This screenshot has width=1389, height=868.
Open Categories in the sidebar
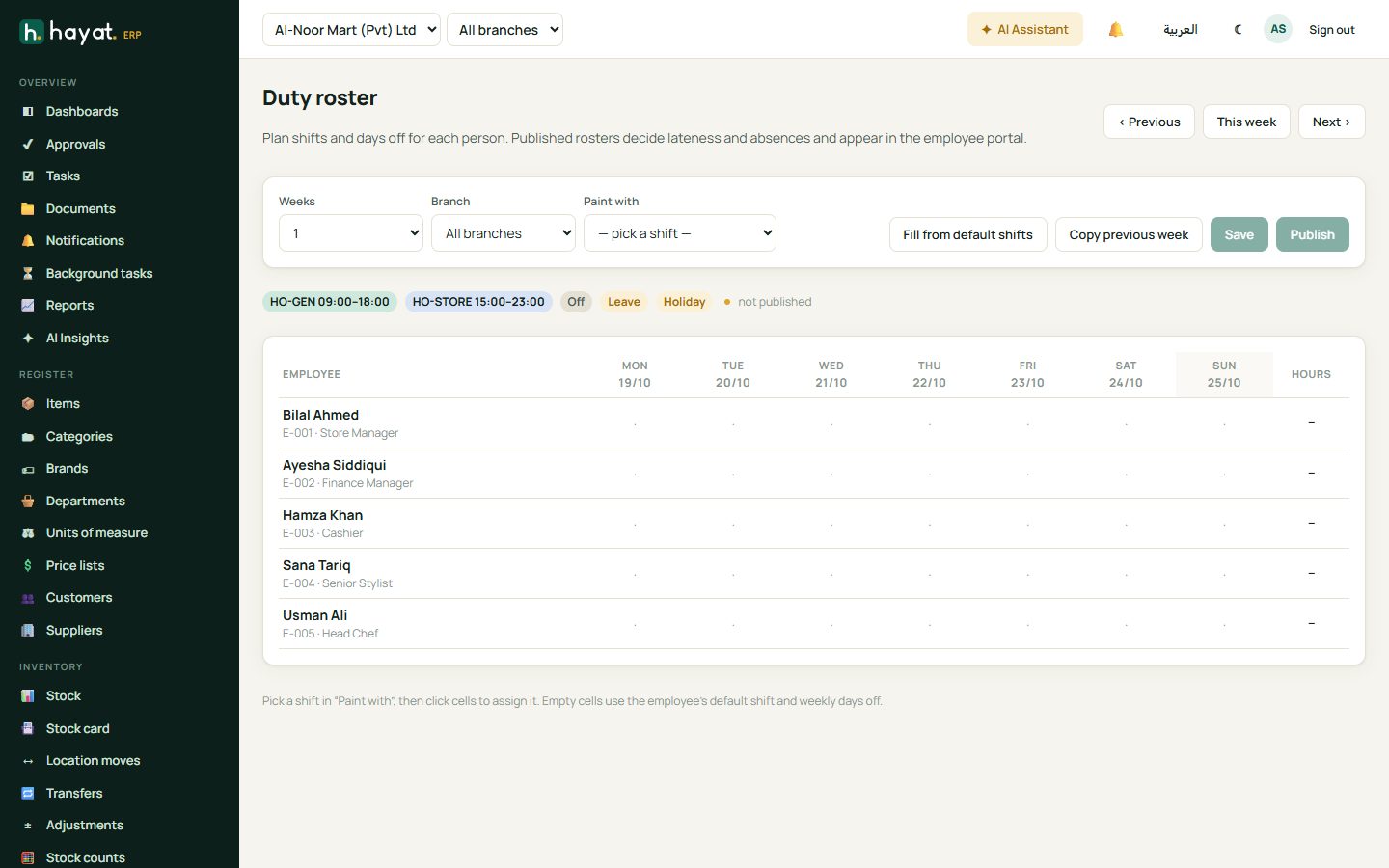coord(79,437)
